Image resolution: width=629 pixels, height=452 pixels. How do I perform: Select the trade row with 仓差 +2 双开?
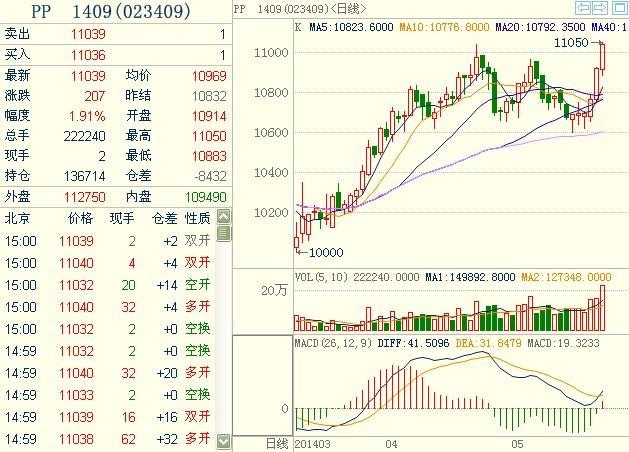(x=108, y=241)
